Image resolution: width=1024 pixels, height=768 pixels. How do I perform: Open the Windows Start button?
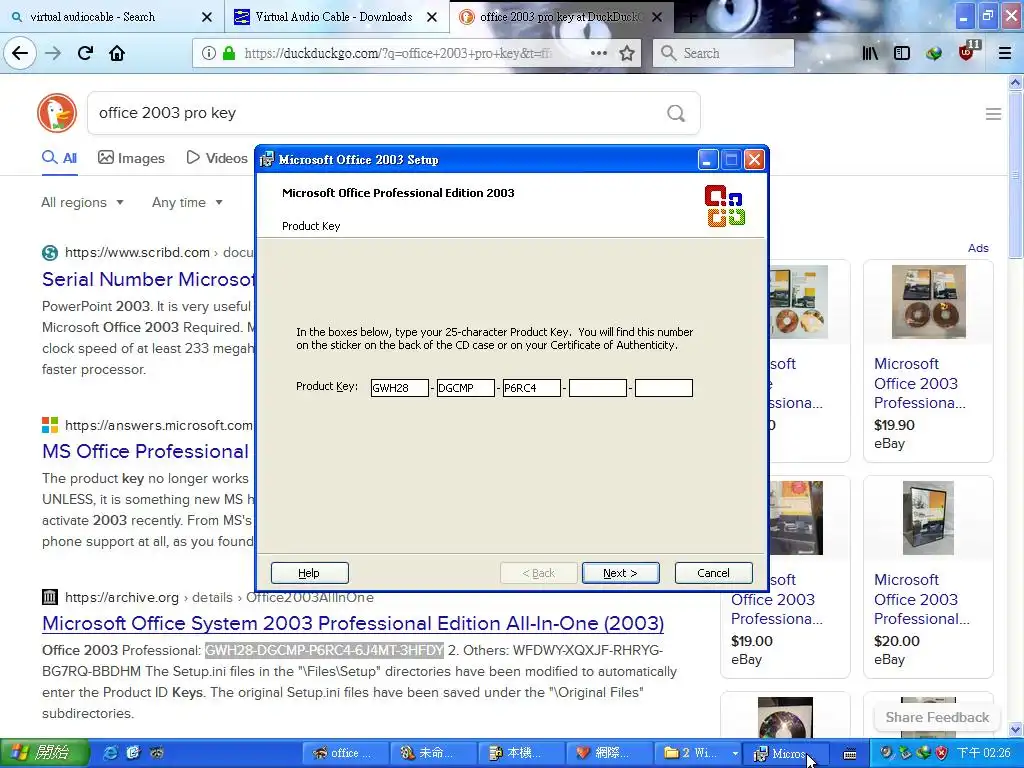[x=44, y=753]
